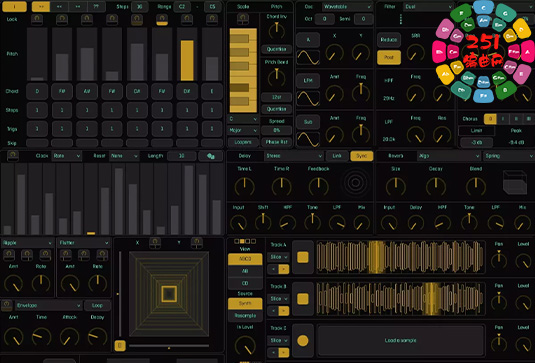
Task: Toggle the highlighted lock icon above sixth step
Action: click(x=162, y=19)
